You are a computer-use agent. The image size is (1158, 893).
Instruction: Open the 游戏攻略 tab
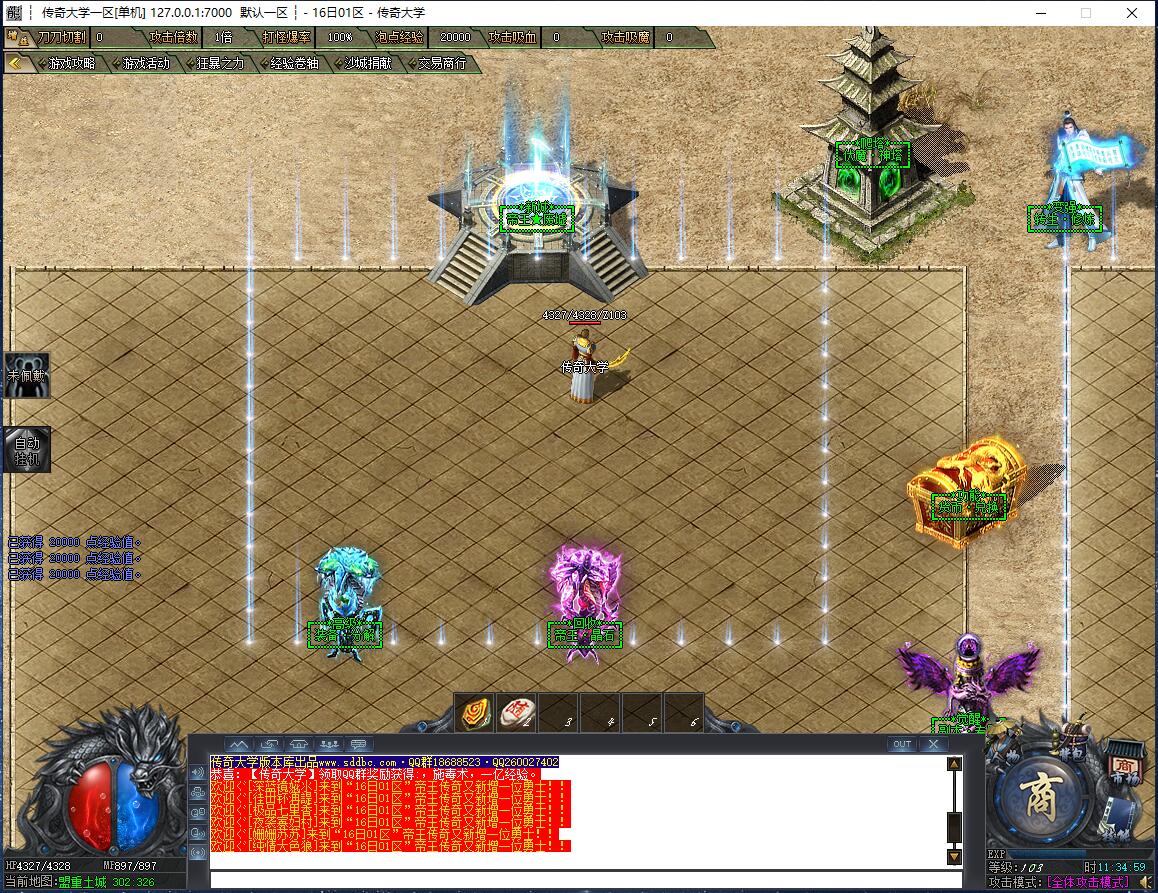pos(72,64)
